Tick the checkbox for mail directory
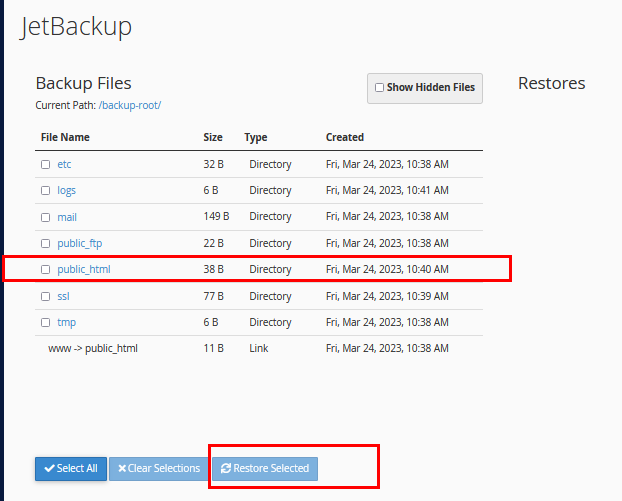The height and width of the screenshot is (501, 622). [46, 217]
